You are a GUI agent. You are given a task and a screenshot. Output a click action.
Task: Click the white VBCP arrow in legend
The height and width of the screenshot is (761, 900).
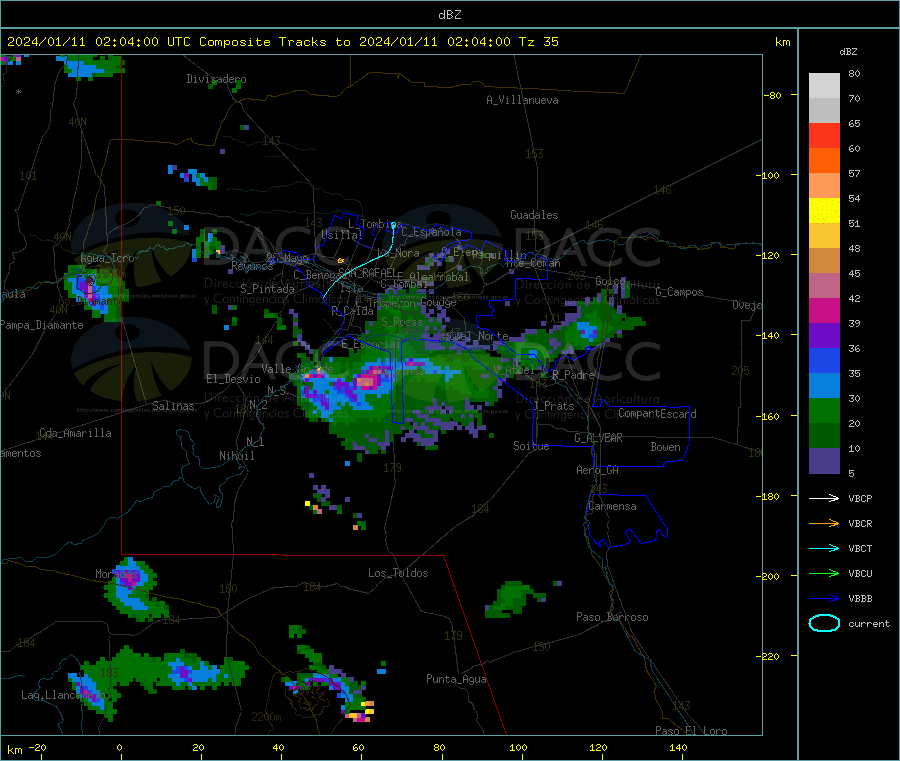[x=824, y=498]
